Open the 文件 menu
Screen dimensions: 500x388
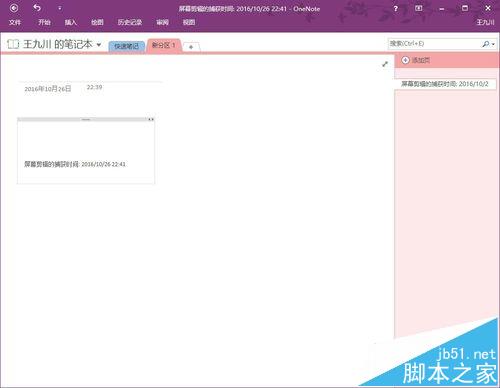tap(15, 22)
